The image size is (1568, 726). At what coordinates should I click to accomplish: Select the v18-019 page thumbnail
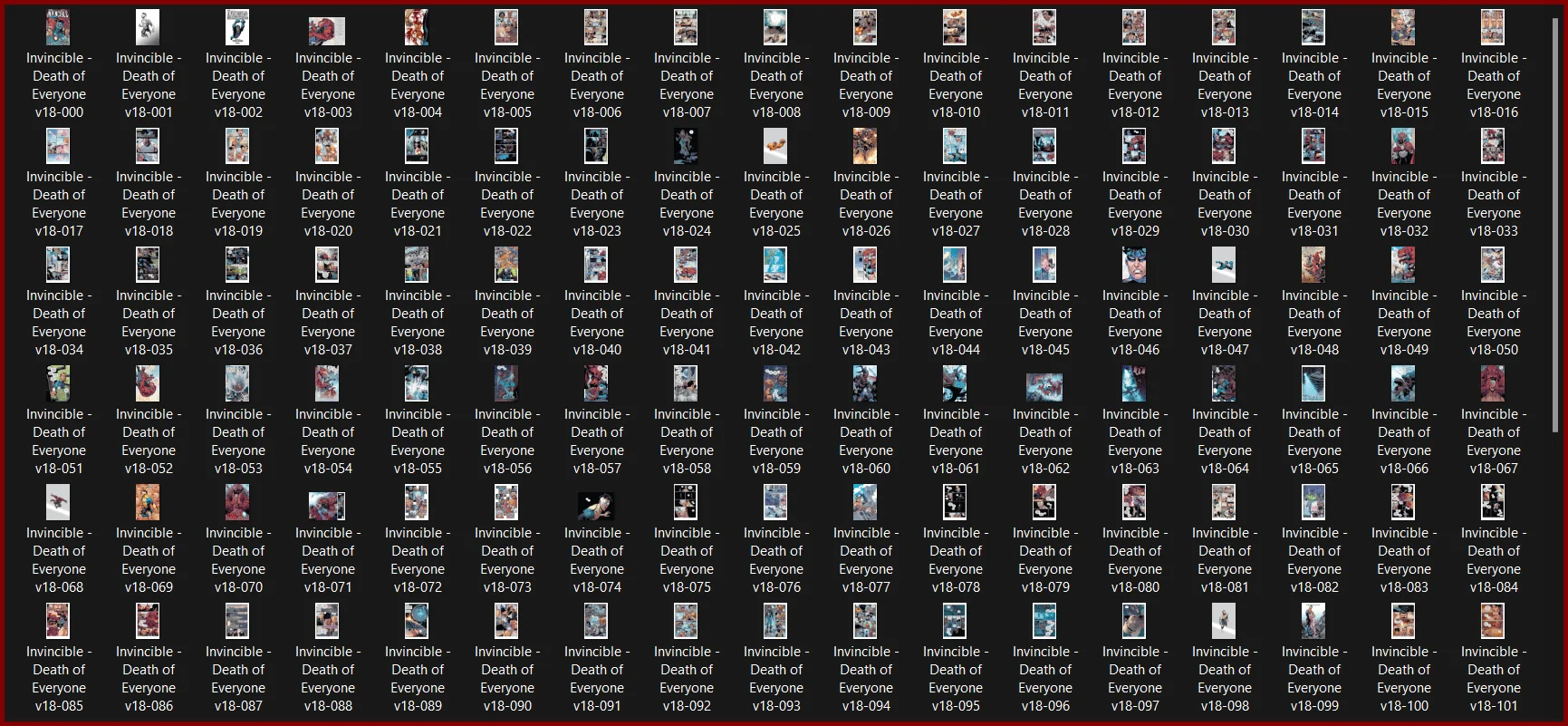click(x=237, y=146)
